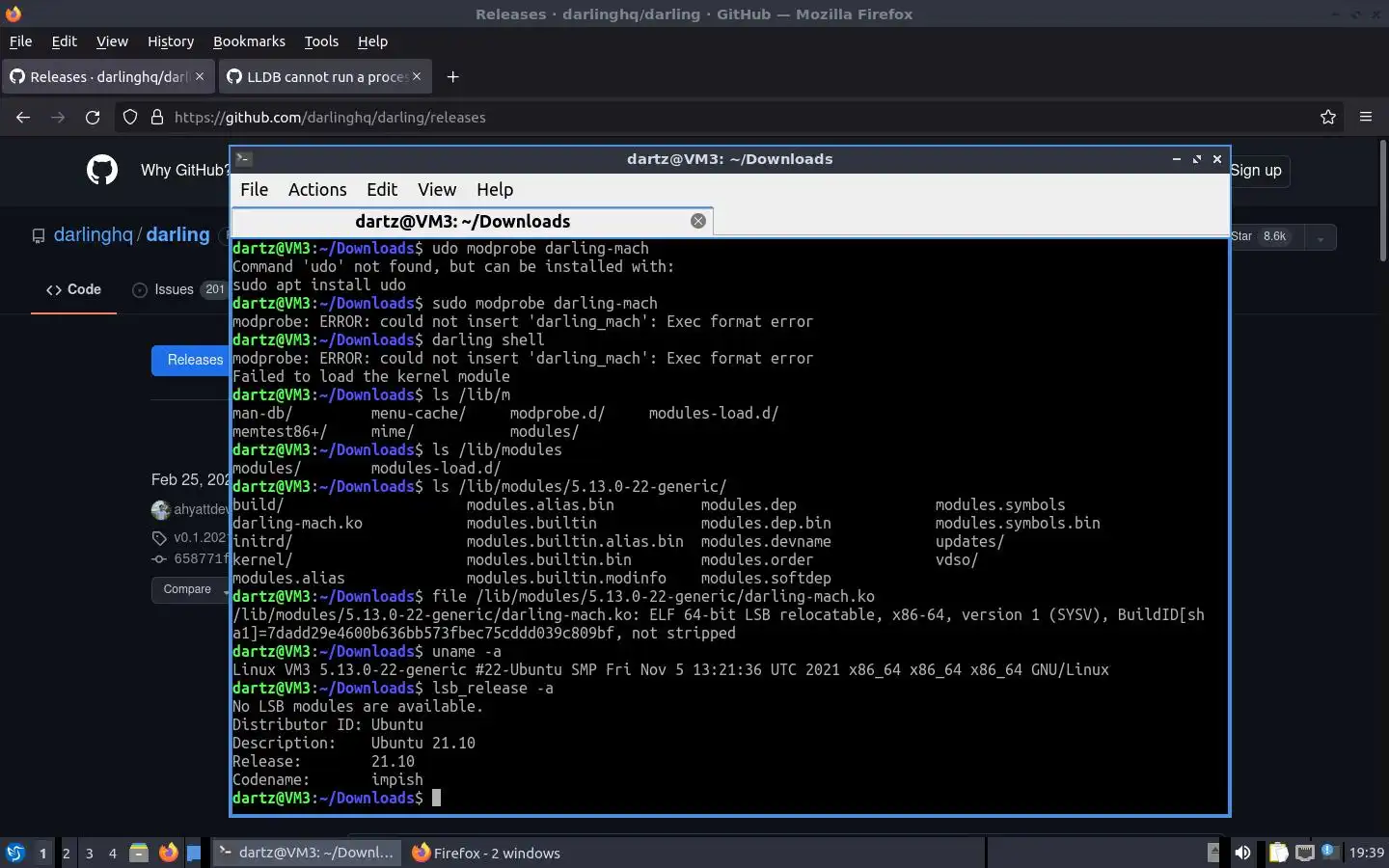
Task: Click the clock showing 19:39
Action: tap(1366, 853)
